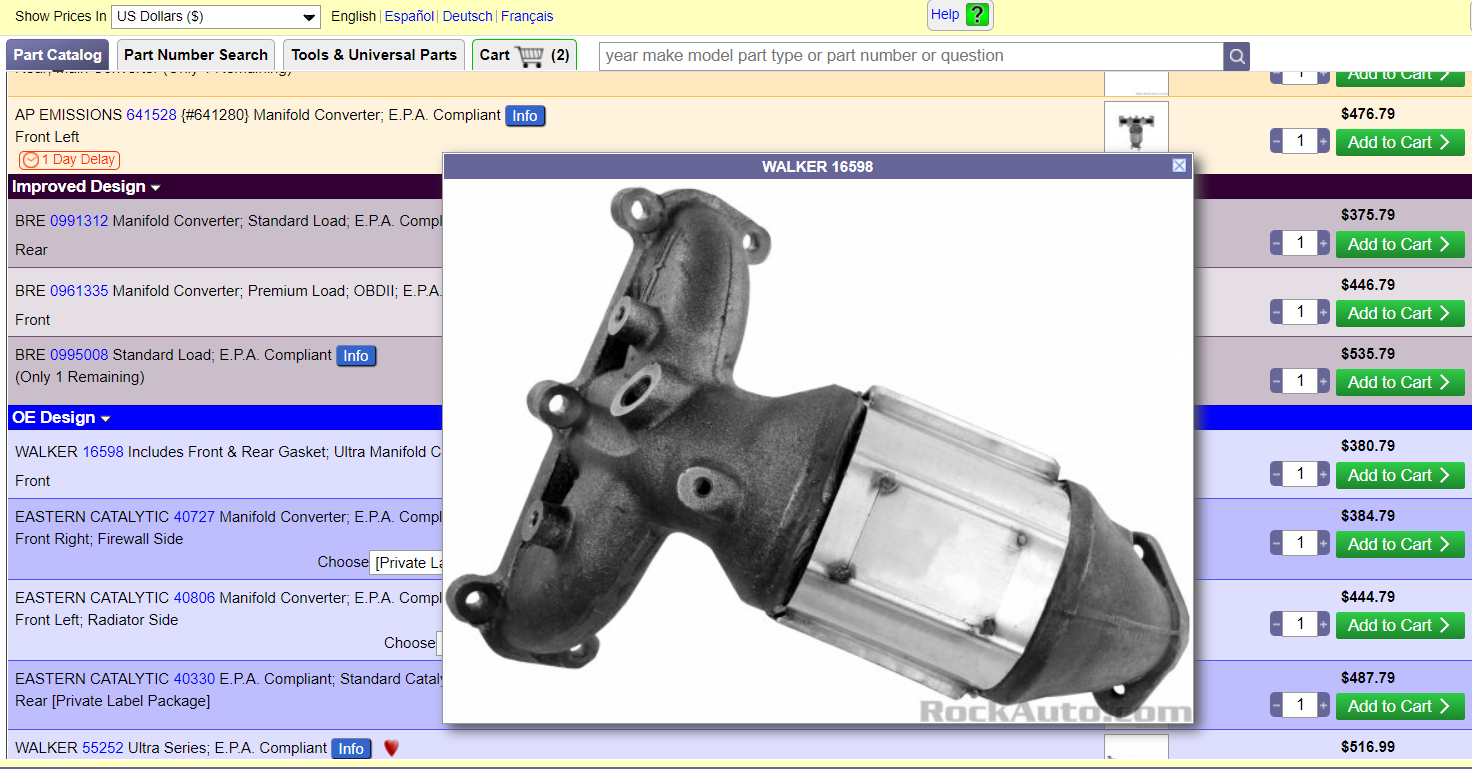1472x769 pixels.
Task: Switch the site language to Deutsch
Action: [x=468, y=16]
